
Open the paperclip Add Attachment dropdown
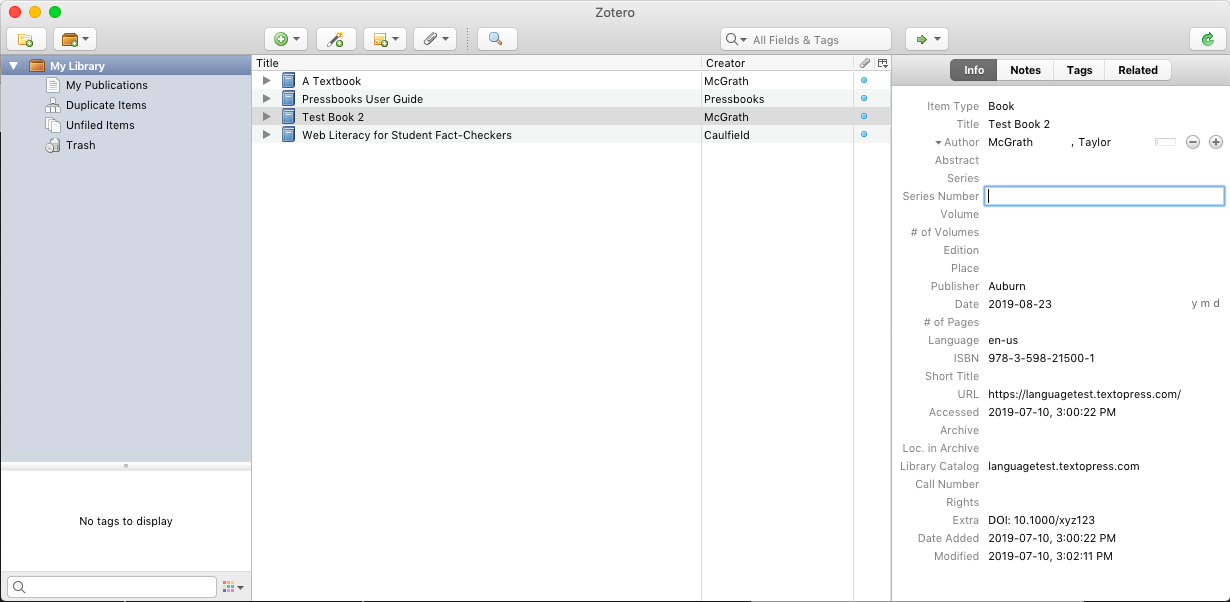pyautogui.click(x=435, y=39)
